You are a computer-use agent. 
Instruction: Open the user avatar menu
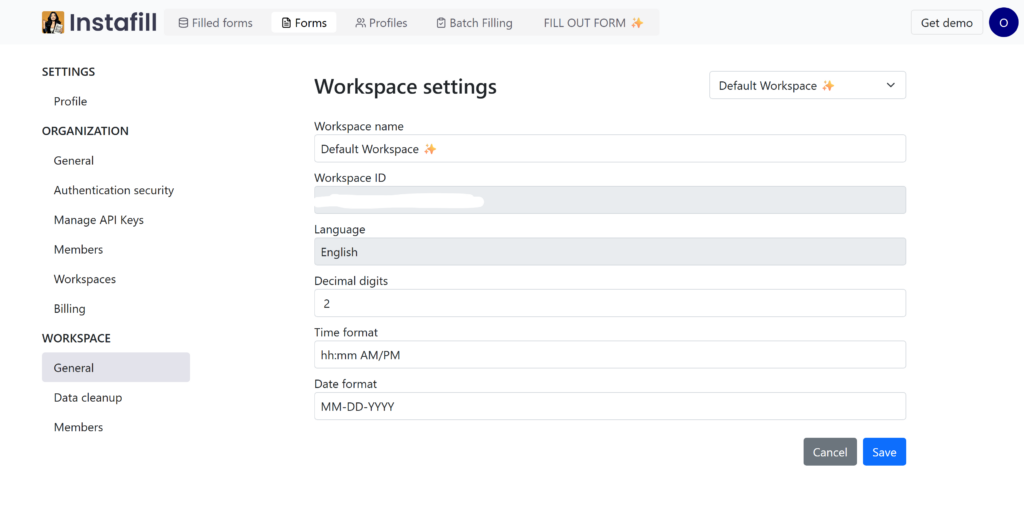1003,22
